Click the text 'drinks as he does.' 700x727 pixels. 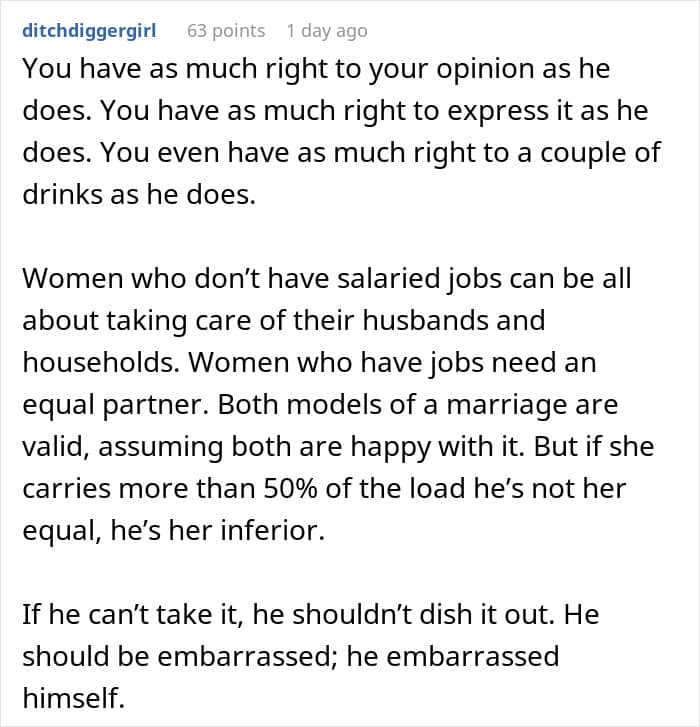coord(139,194)
